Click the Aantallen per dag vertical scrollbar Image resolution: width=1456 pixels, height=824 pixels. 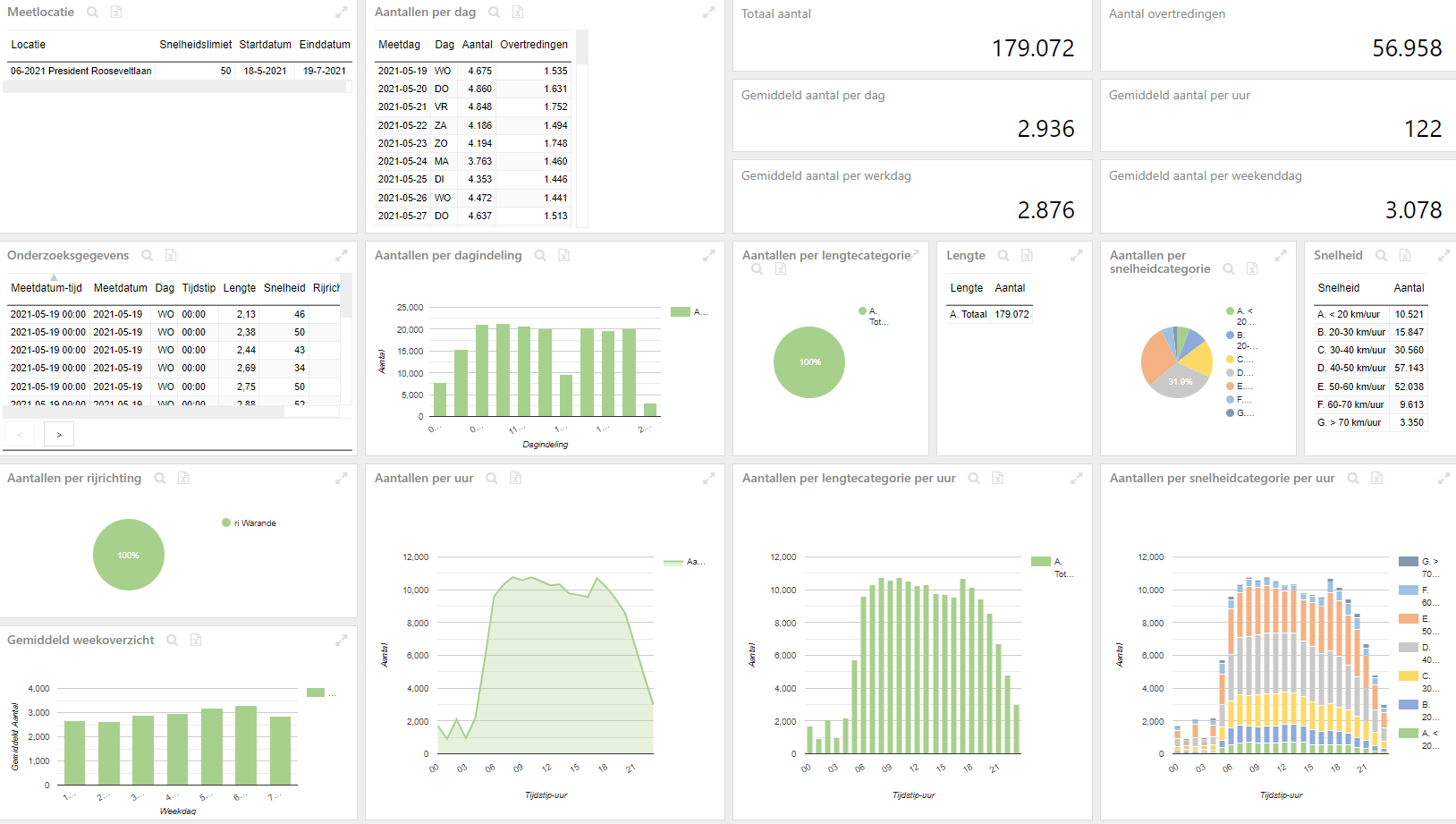point(582,129)
